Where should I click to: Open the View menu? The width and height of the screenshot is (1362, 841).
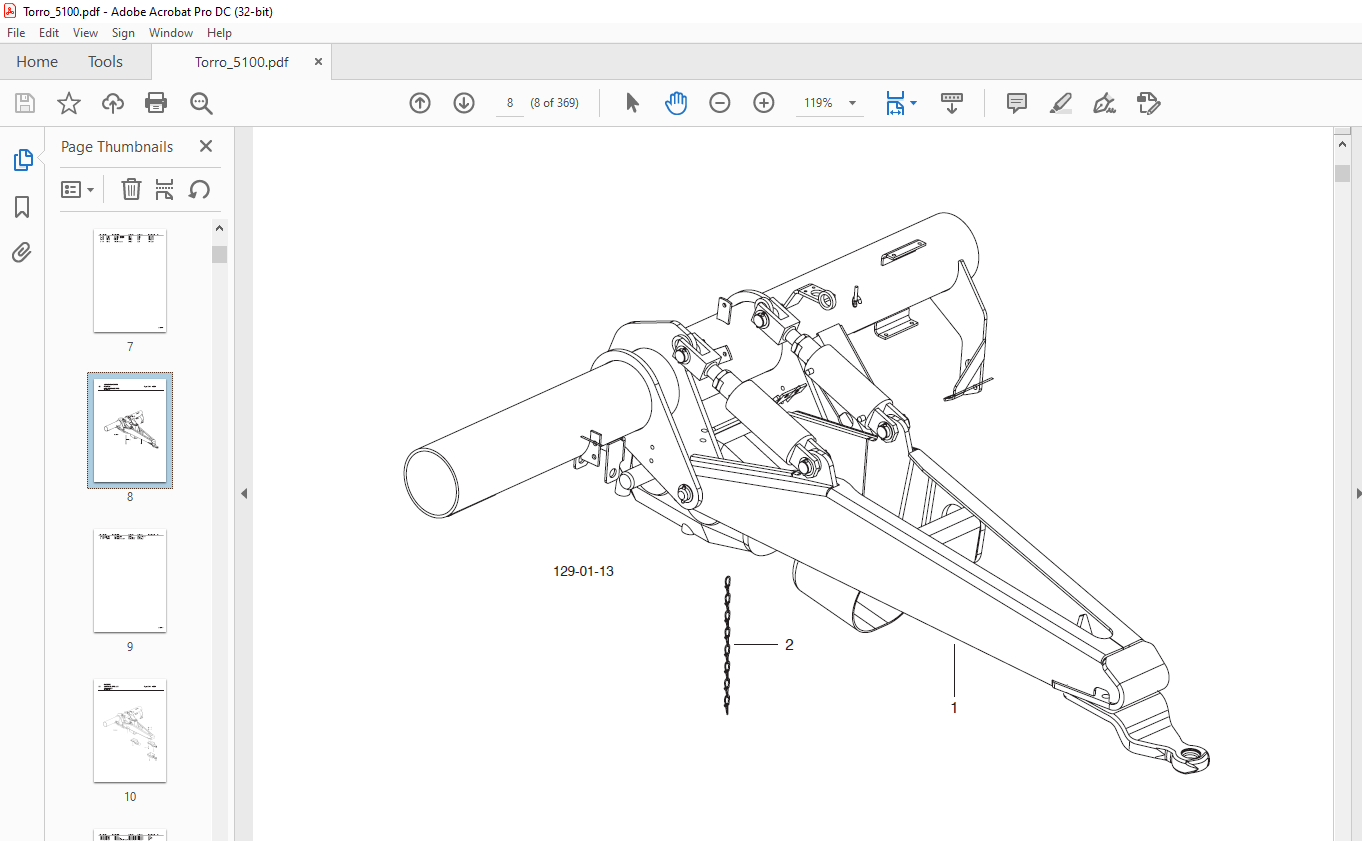tap(85, 33)
